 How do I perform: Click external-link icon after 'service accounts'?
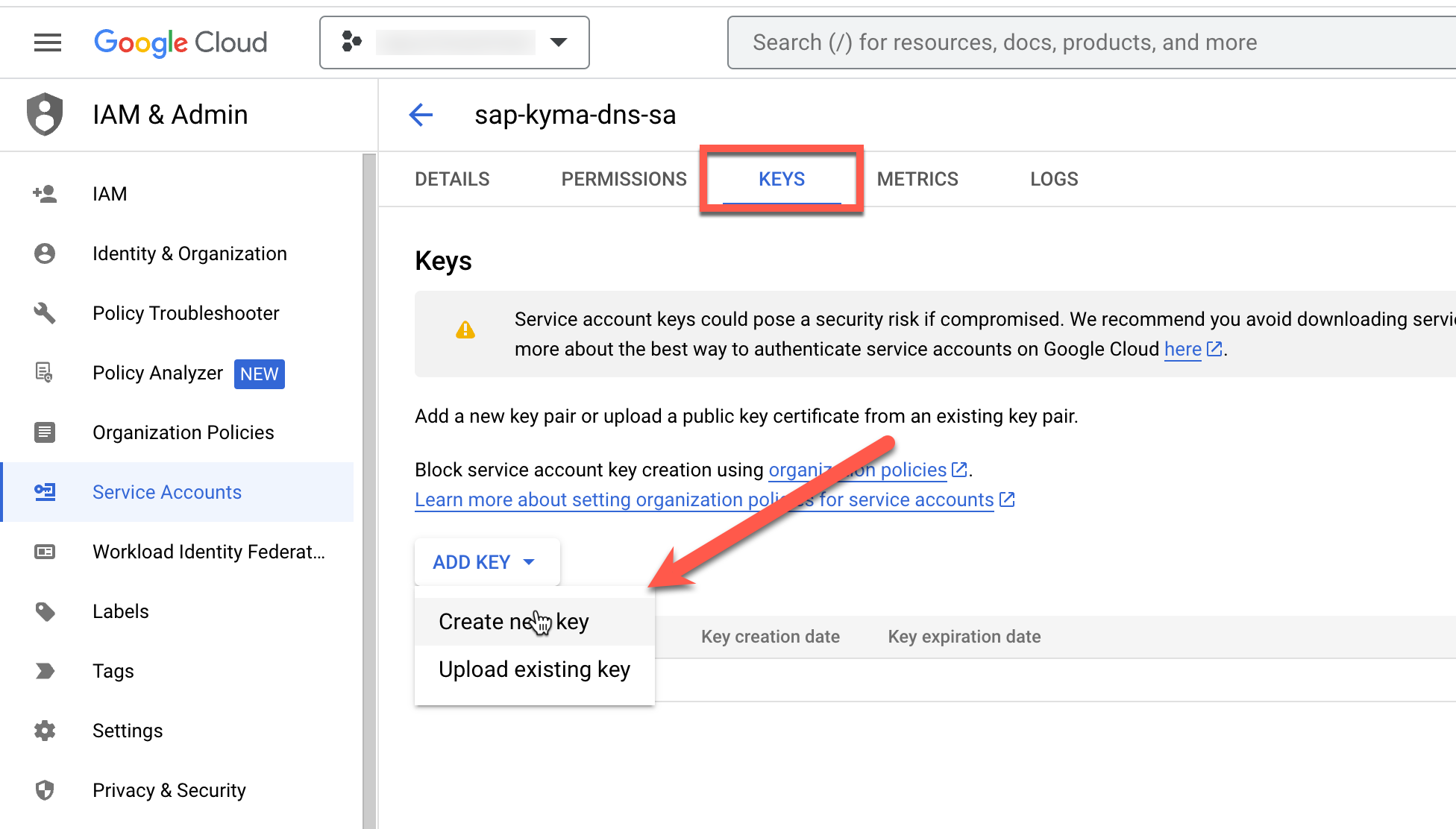[x=1007, y=499]
